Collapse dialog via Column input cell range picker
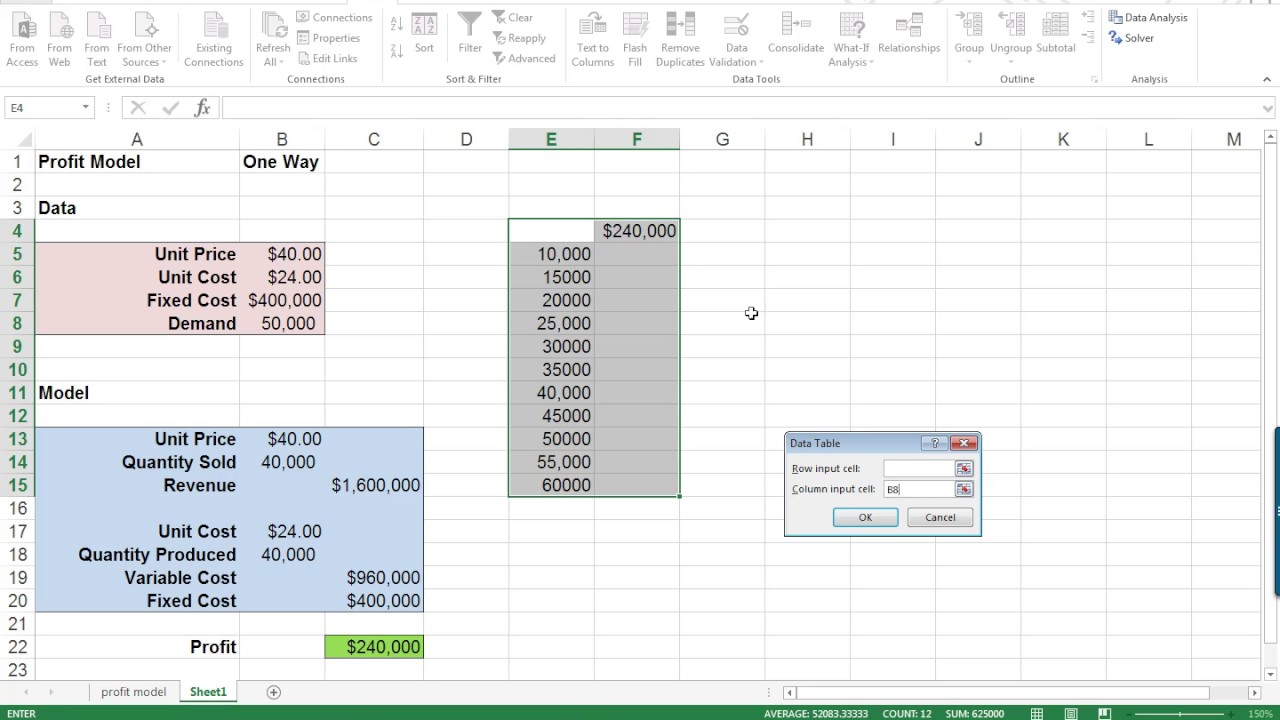1280x720 pixels. [x=964, y=489]
